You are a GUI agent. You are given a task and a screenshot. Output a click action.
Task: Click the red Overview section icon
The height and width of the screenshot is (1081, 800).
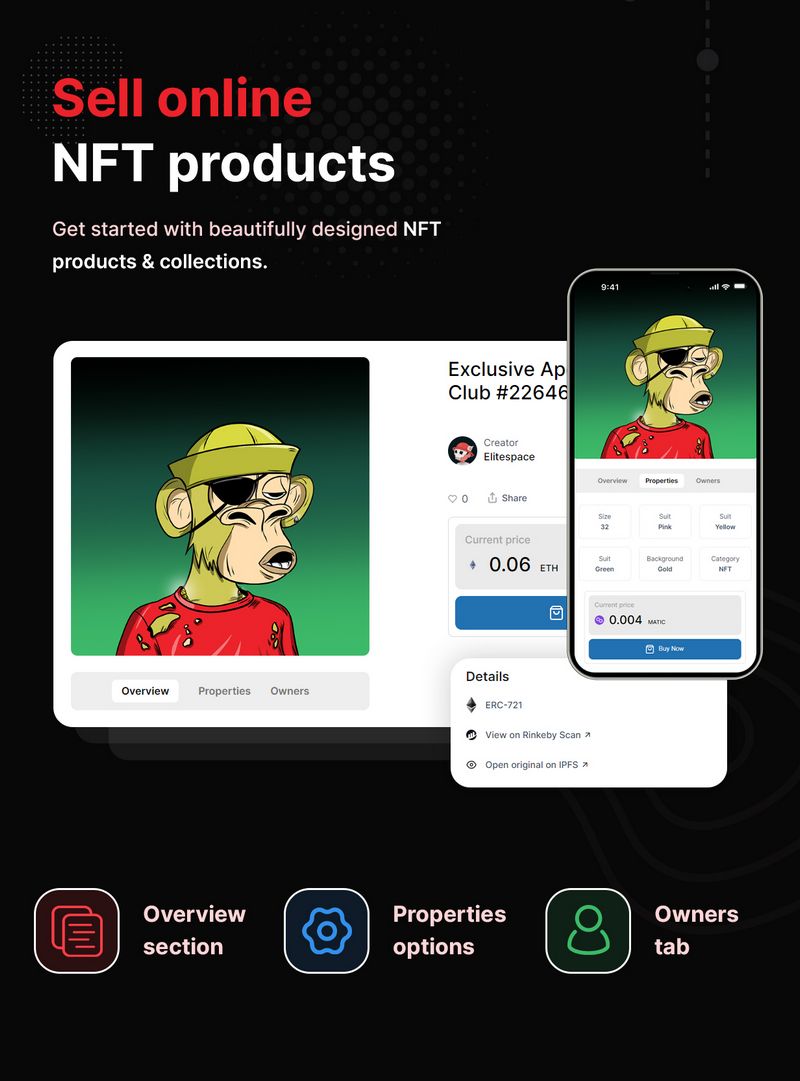[77, 931]
